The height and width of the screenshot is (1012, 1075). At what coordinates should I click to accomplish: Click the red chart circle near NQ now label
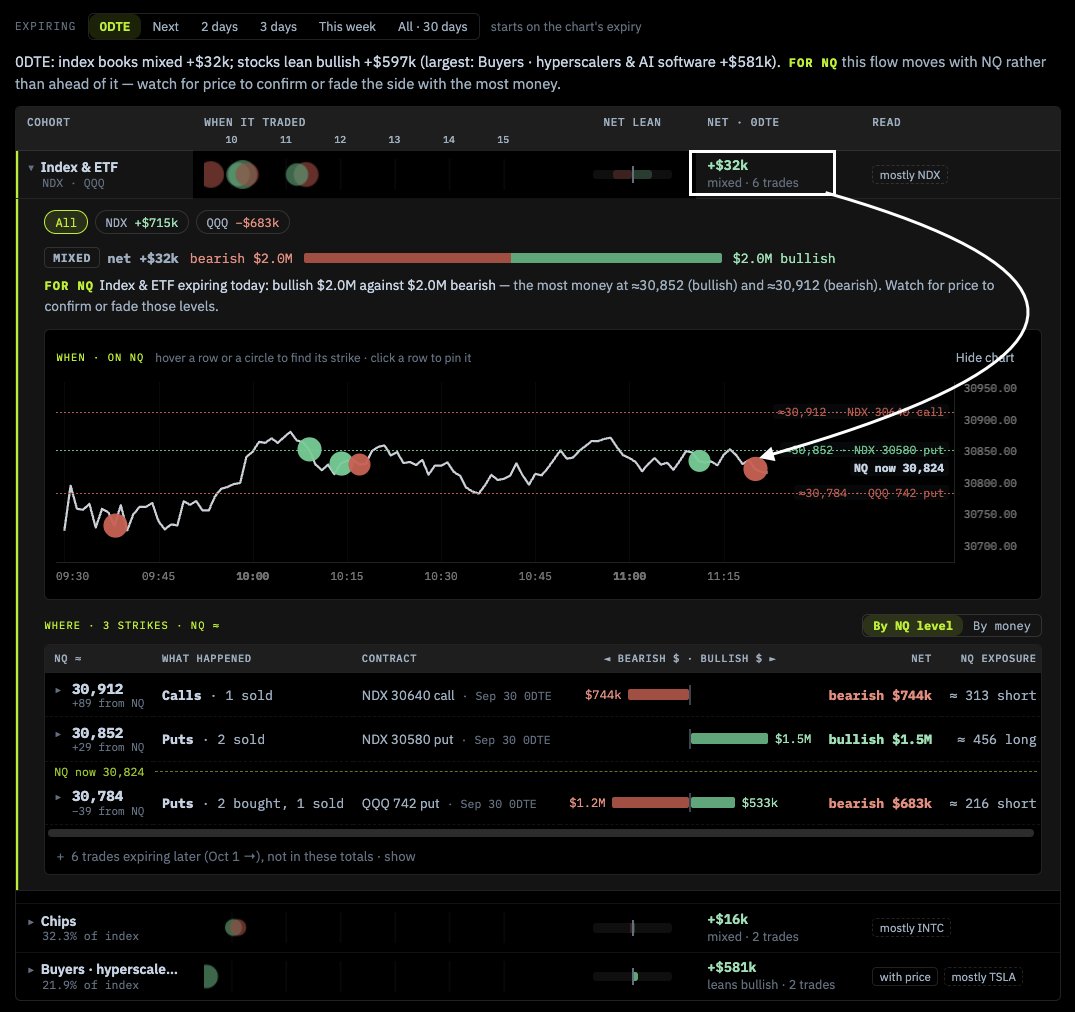[x=756, y=469]
